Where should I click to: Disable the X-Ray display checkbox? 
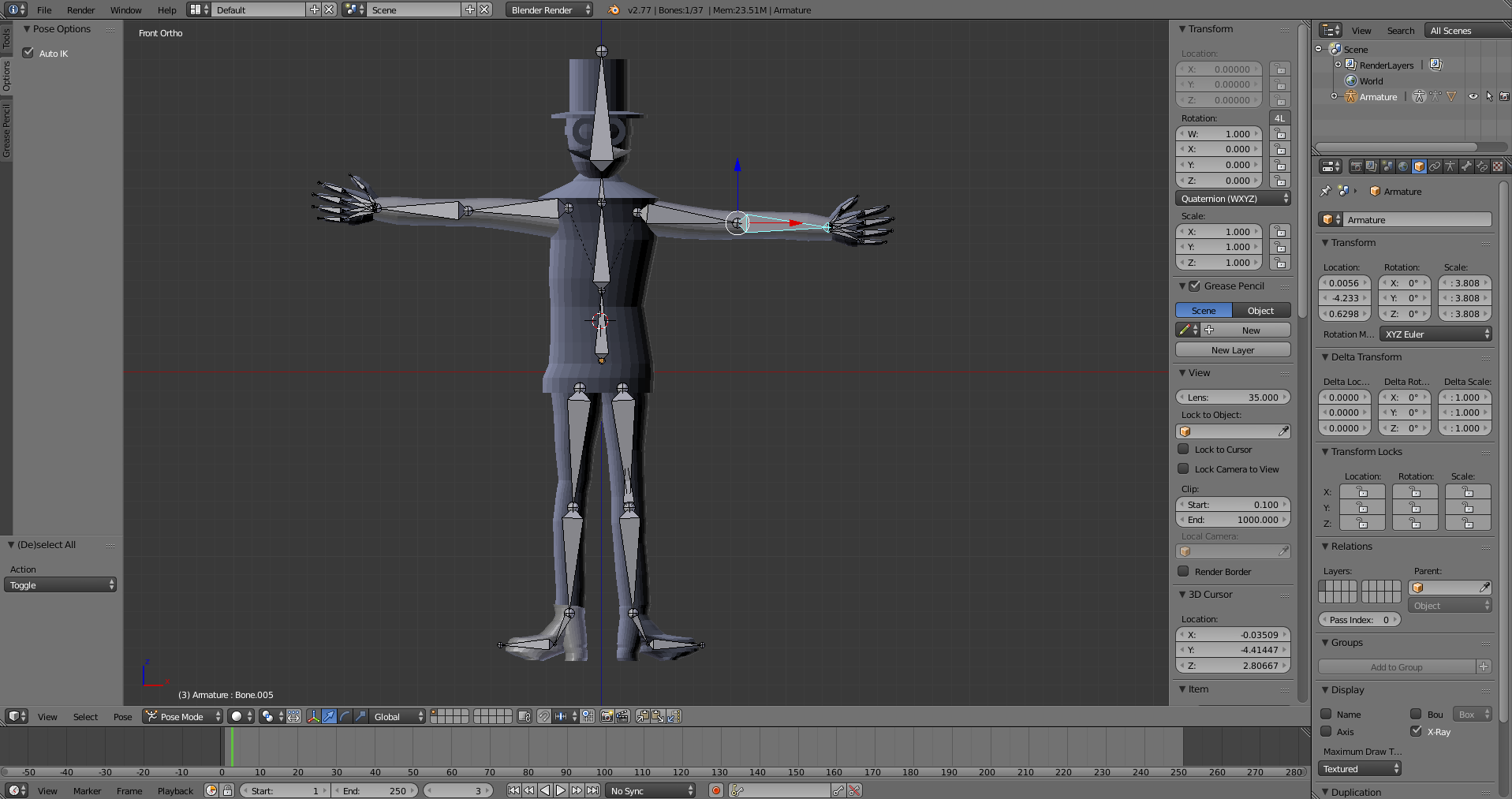(x=1417, y=731)
